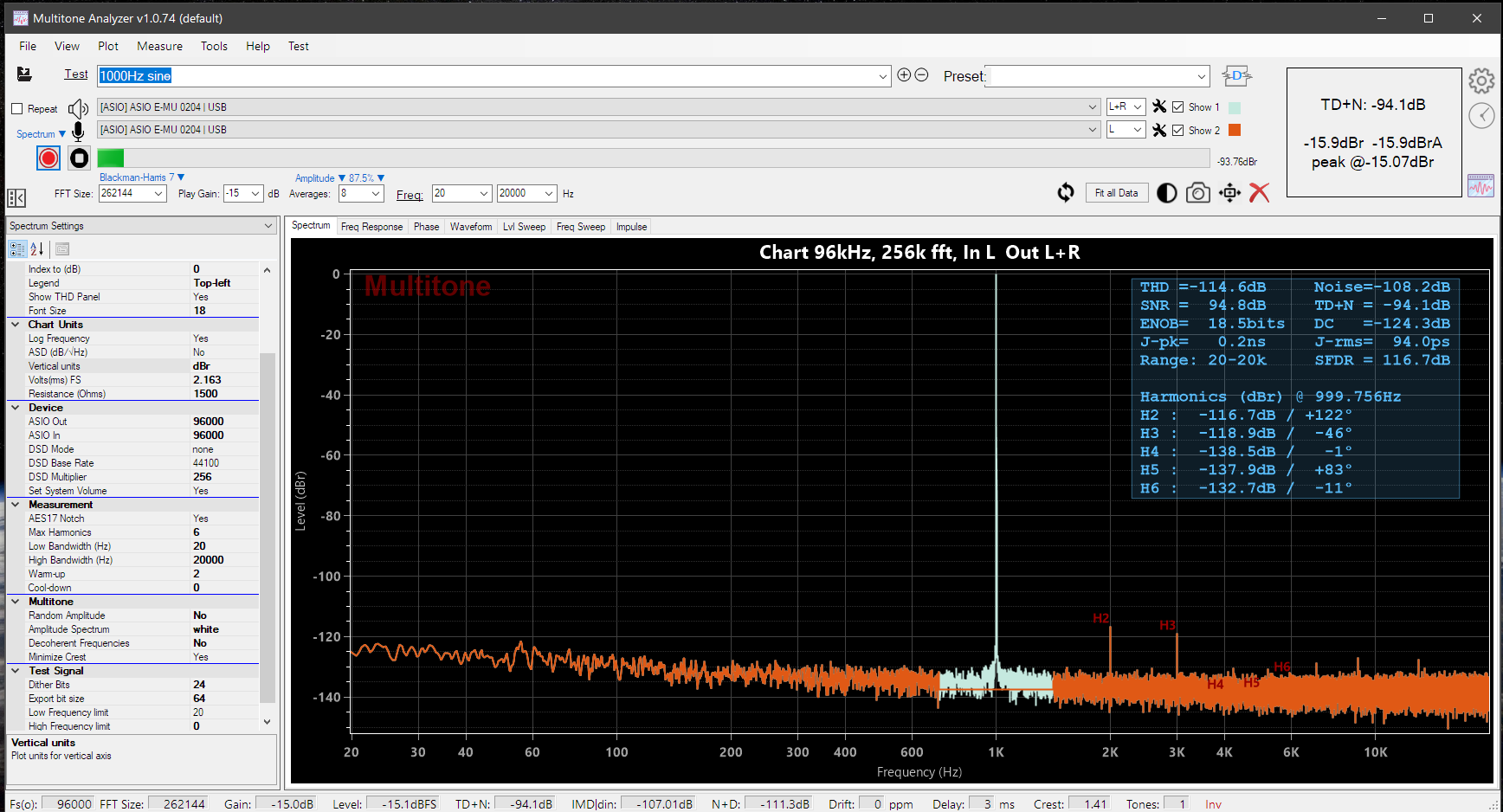
Task: Click the clock history icon
Action: click(1481, 115)
